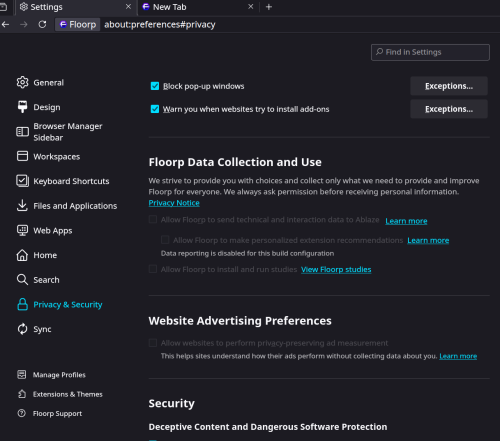The height and width of the screenshot is (441, 500).
Task: Open View Floorp studies link
Action: pyautogui.click(x=336, y=269)
